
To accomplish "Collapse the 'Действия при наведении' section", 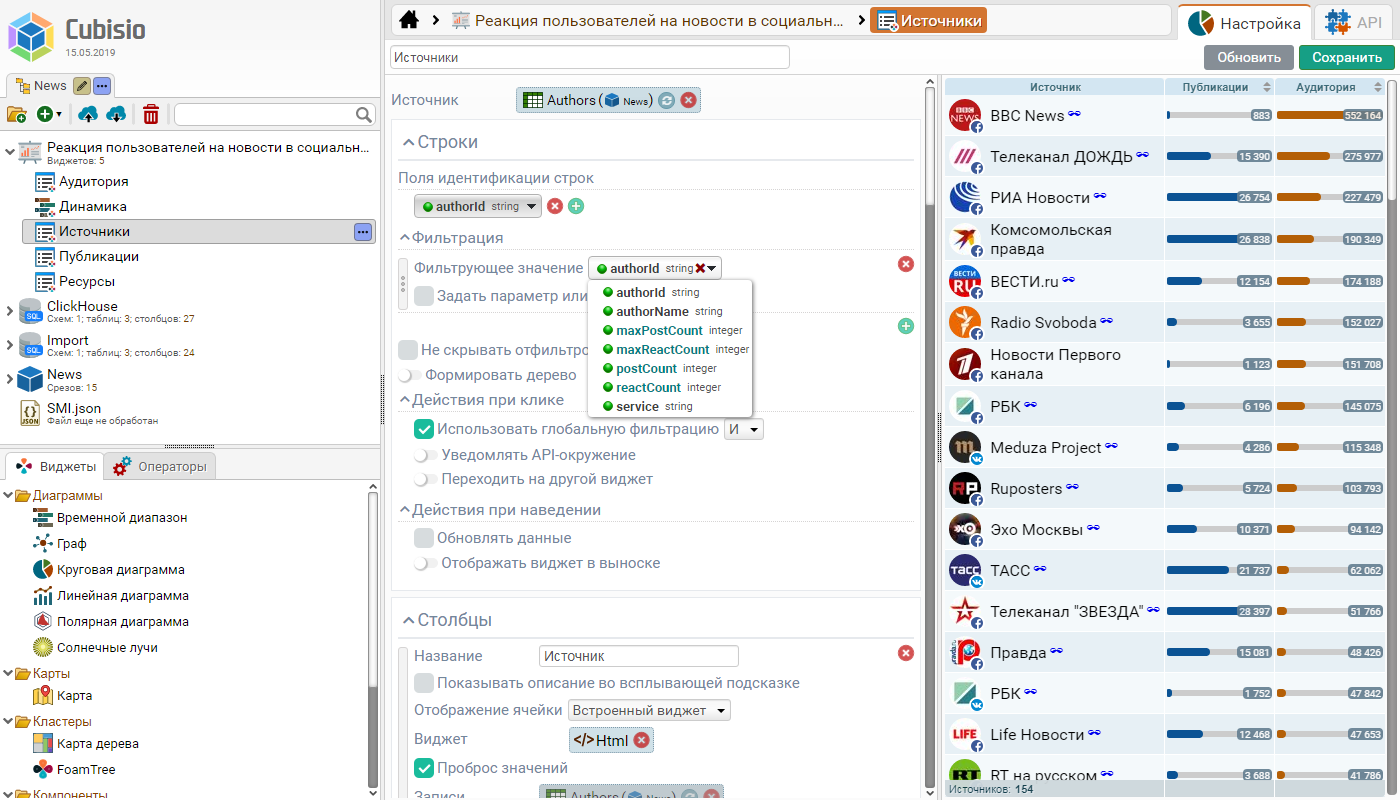I will coord(405,510).
